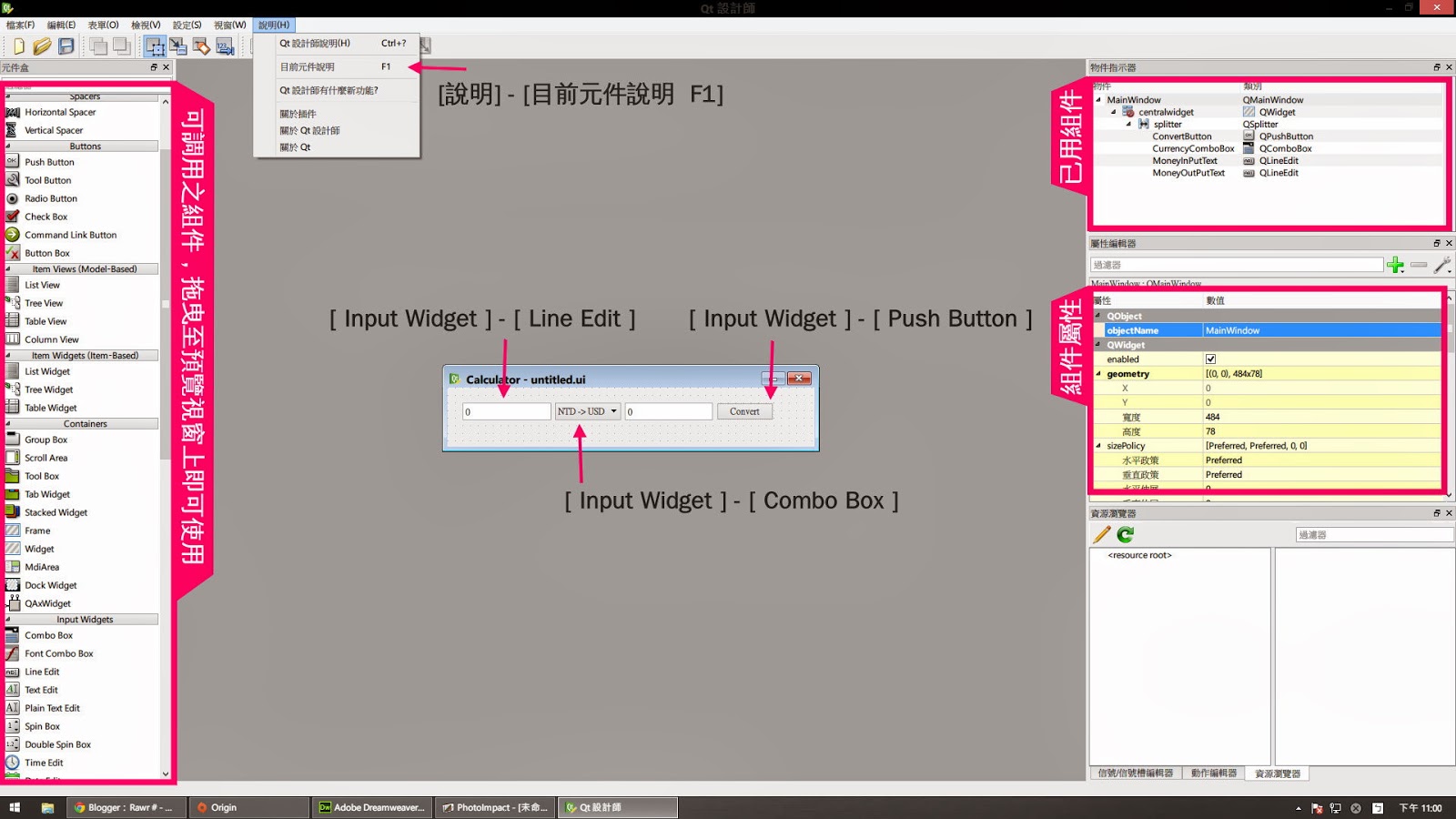1456x819 pixels.
Task: Select Combo Box widget in widget box
Action: 49,635
